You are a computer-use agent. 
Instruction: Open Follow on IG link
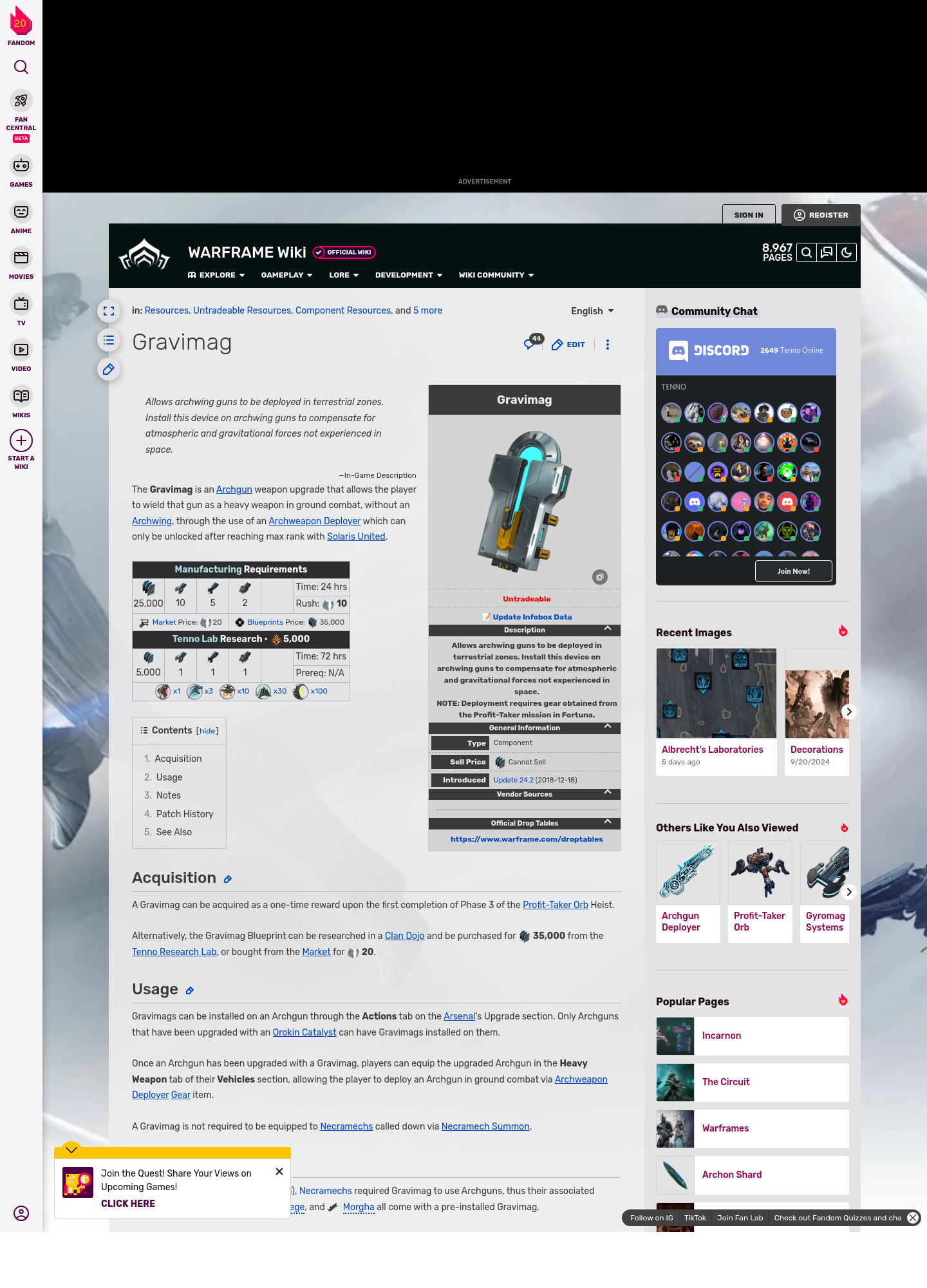[651, 1218]
